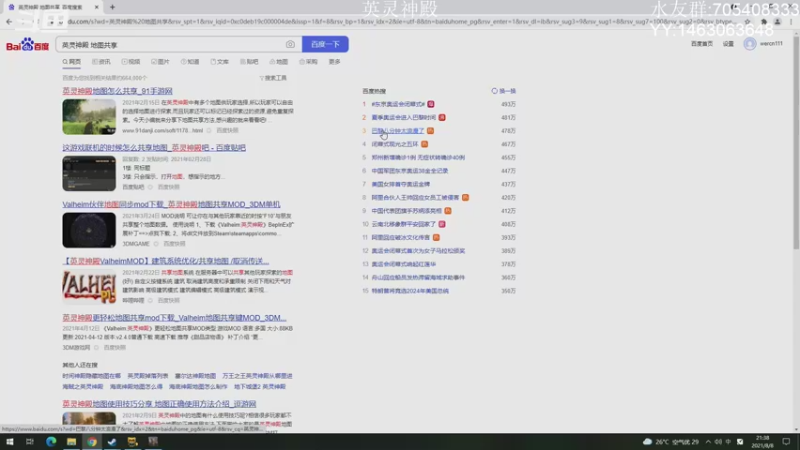
Task: Open 【英灵神殿ValheimMOD】建筑系统优化 result
Action: click(x=165, y=261)
